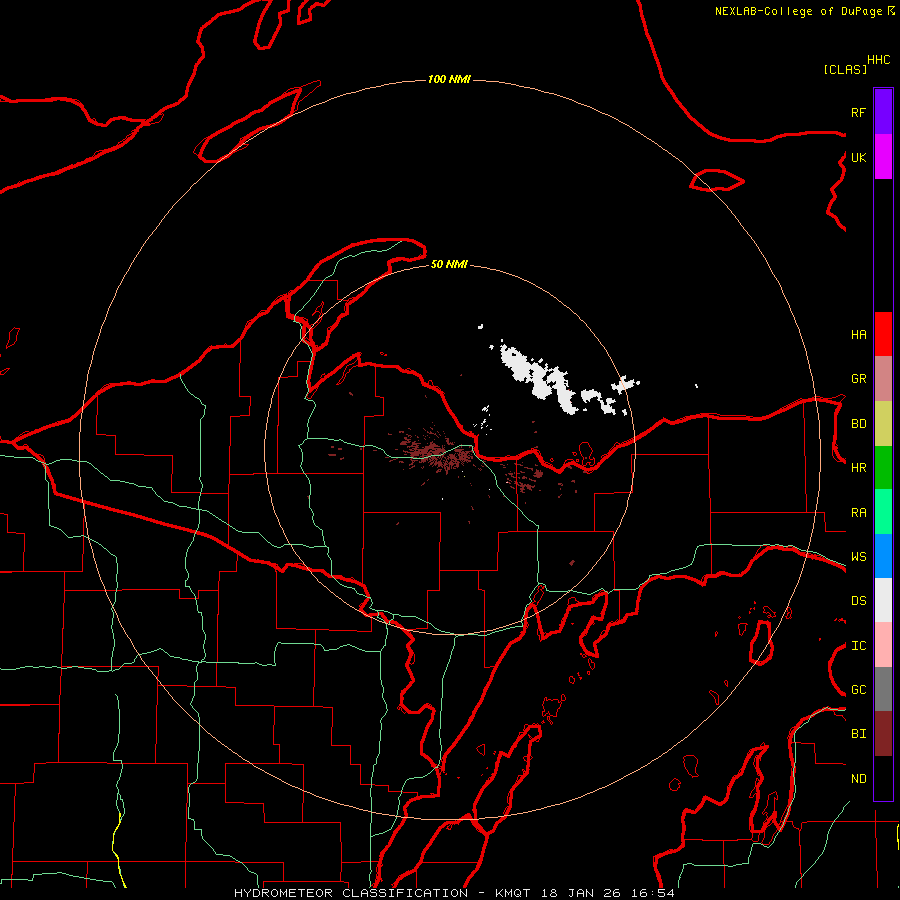The image size is (900, 900).
Task: Select the light pink IC ice crystals swatch
Action: [883, 645]
